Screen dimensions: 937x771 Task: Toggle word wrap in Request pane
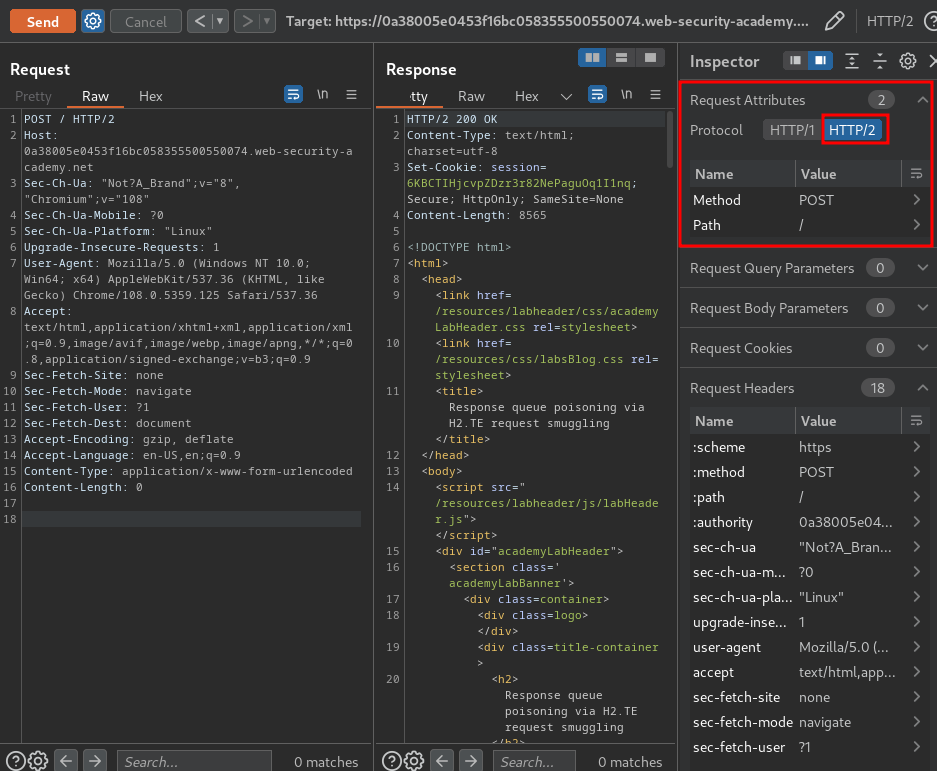point(293,94)
